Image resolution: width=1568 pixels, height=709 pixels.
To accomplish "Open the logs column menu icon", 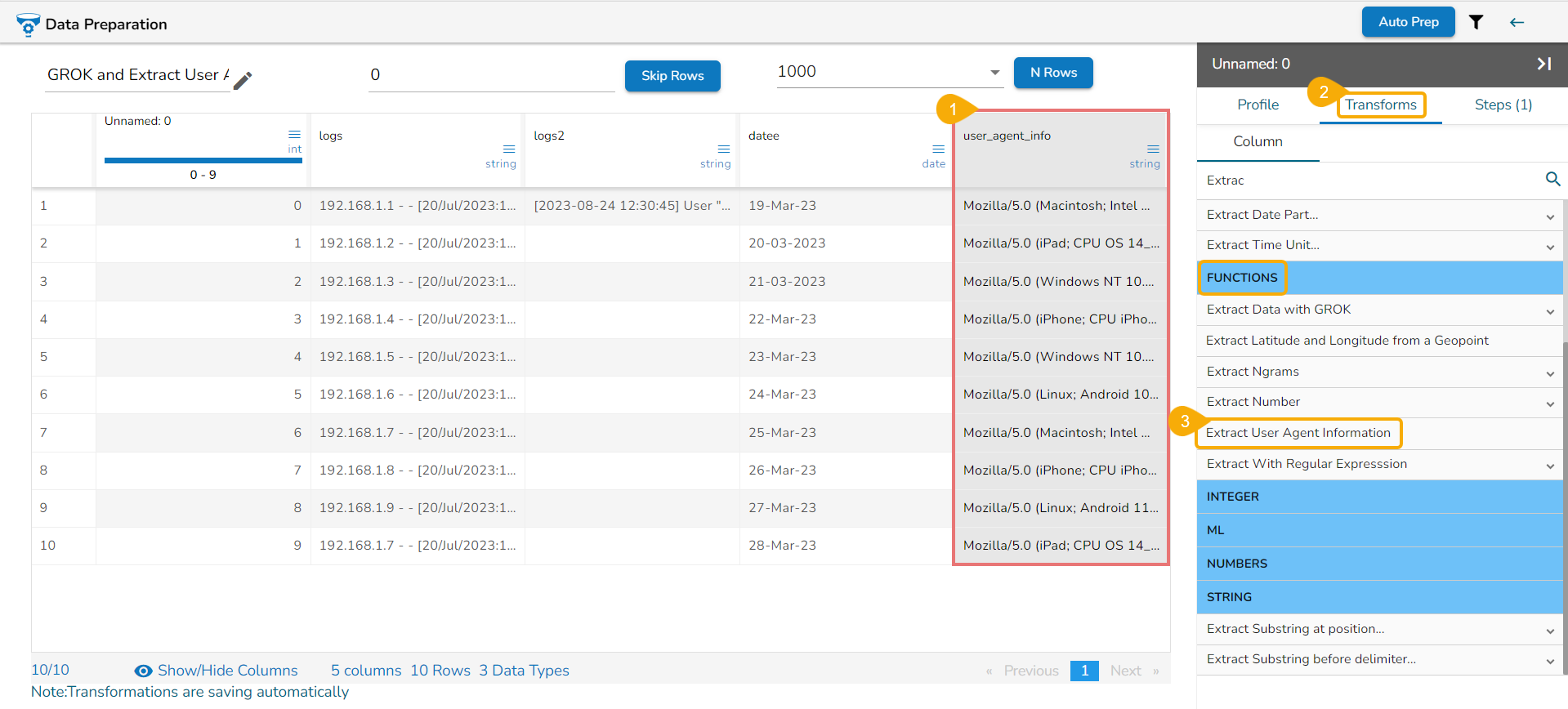I will pyautogui.click(x=509, y=149).
